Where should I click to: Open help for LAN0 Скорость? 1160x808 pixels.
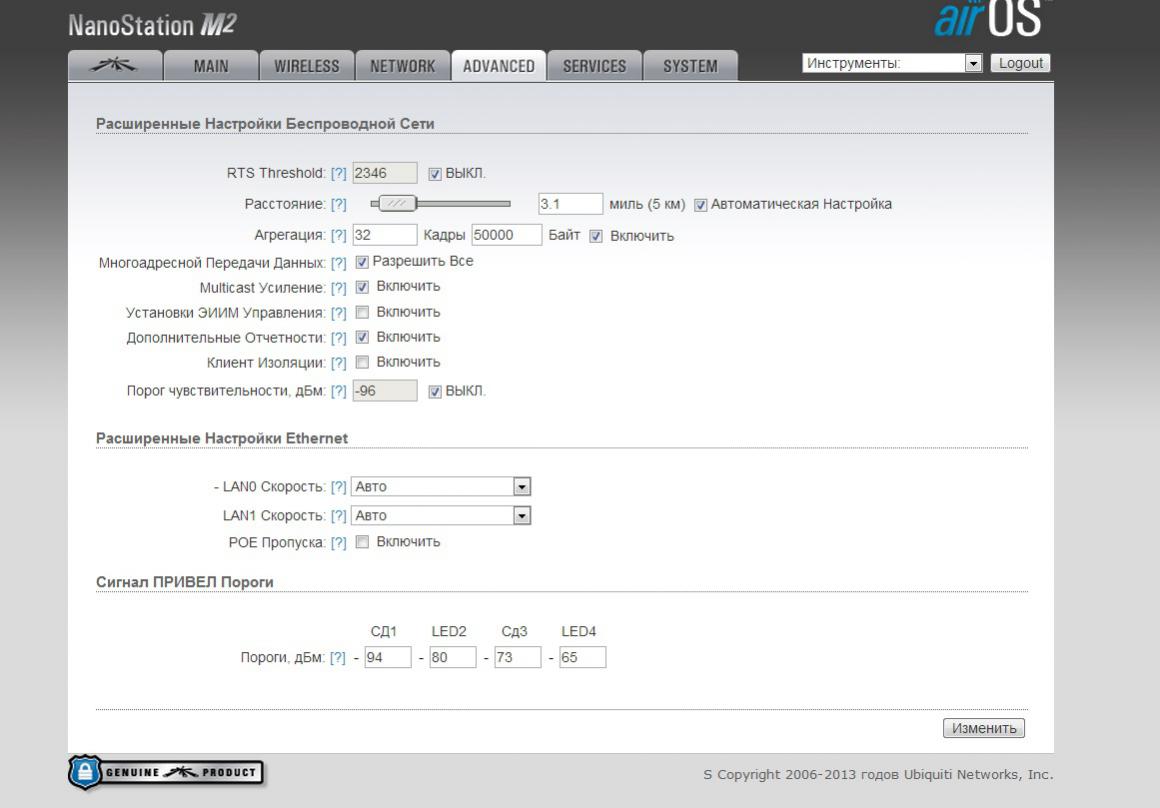338,487
